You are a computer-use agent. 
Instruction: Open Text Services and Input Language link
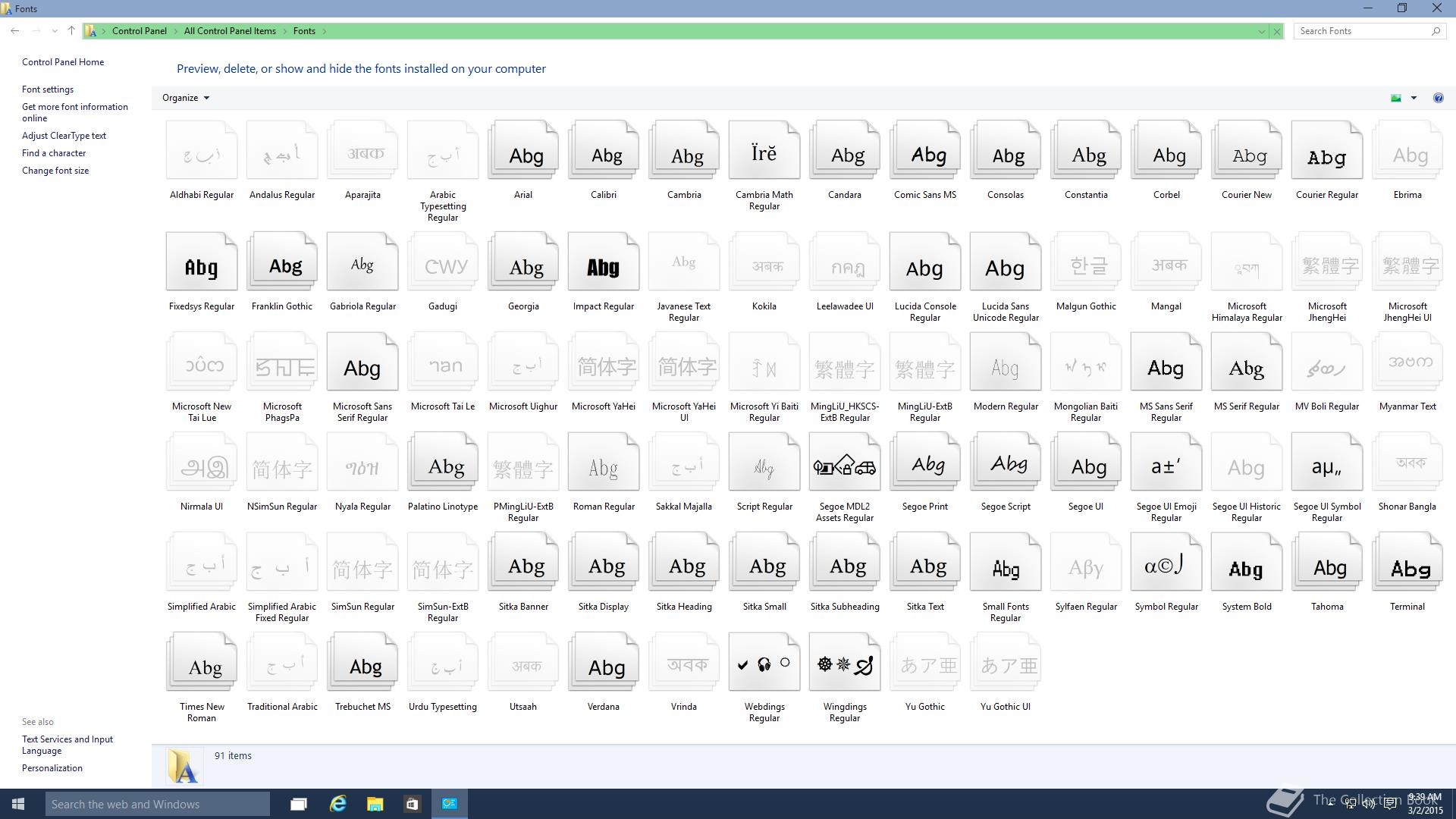[67, 745]
